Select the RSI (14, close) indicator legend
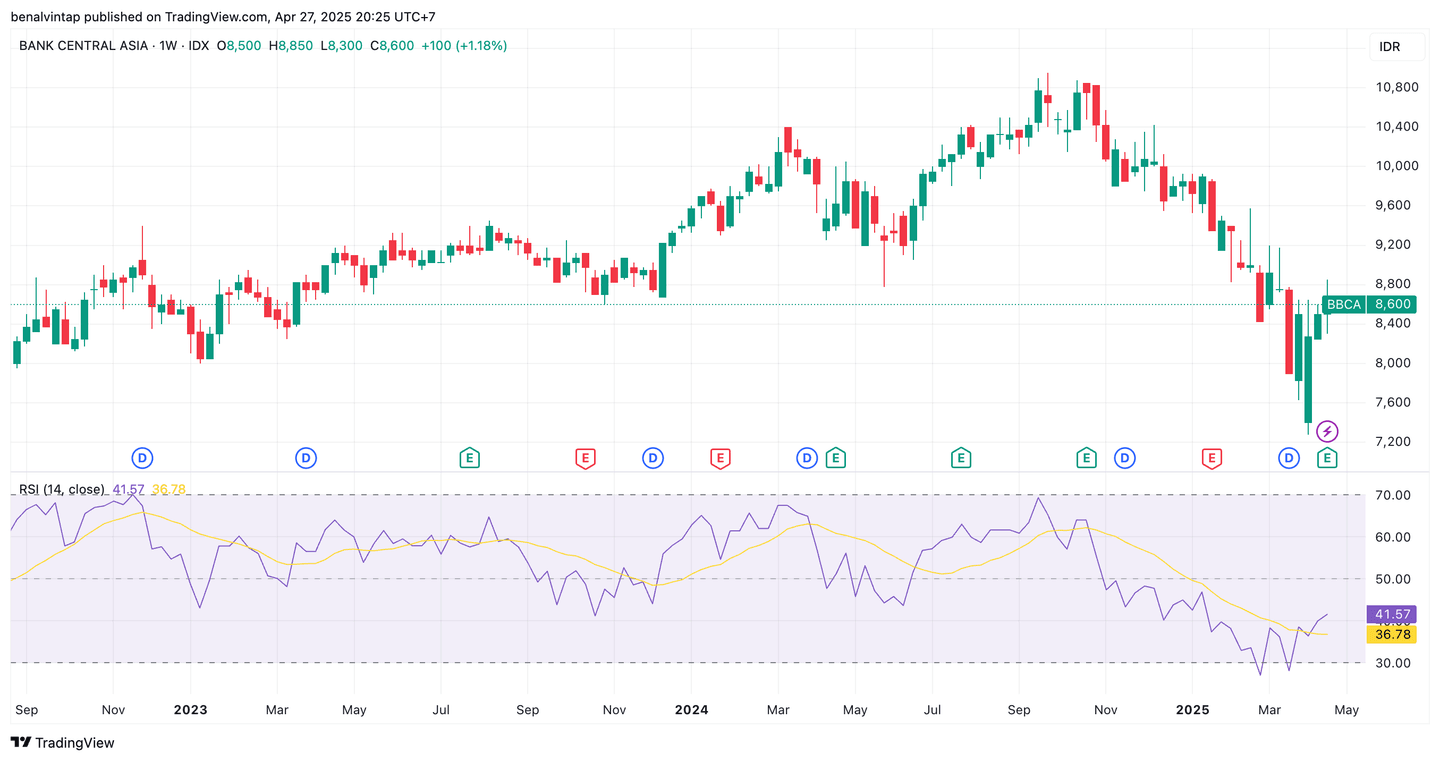This screenshot has width=1440, height=761. pos(61,489)
